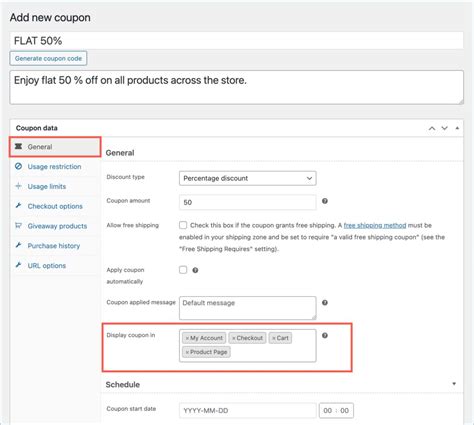This screenshot has height=425, width=474.
Task: Open the Usage restriction tab
Action: tap(55, 167)
